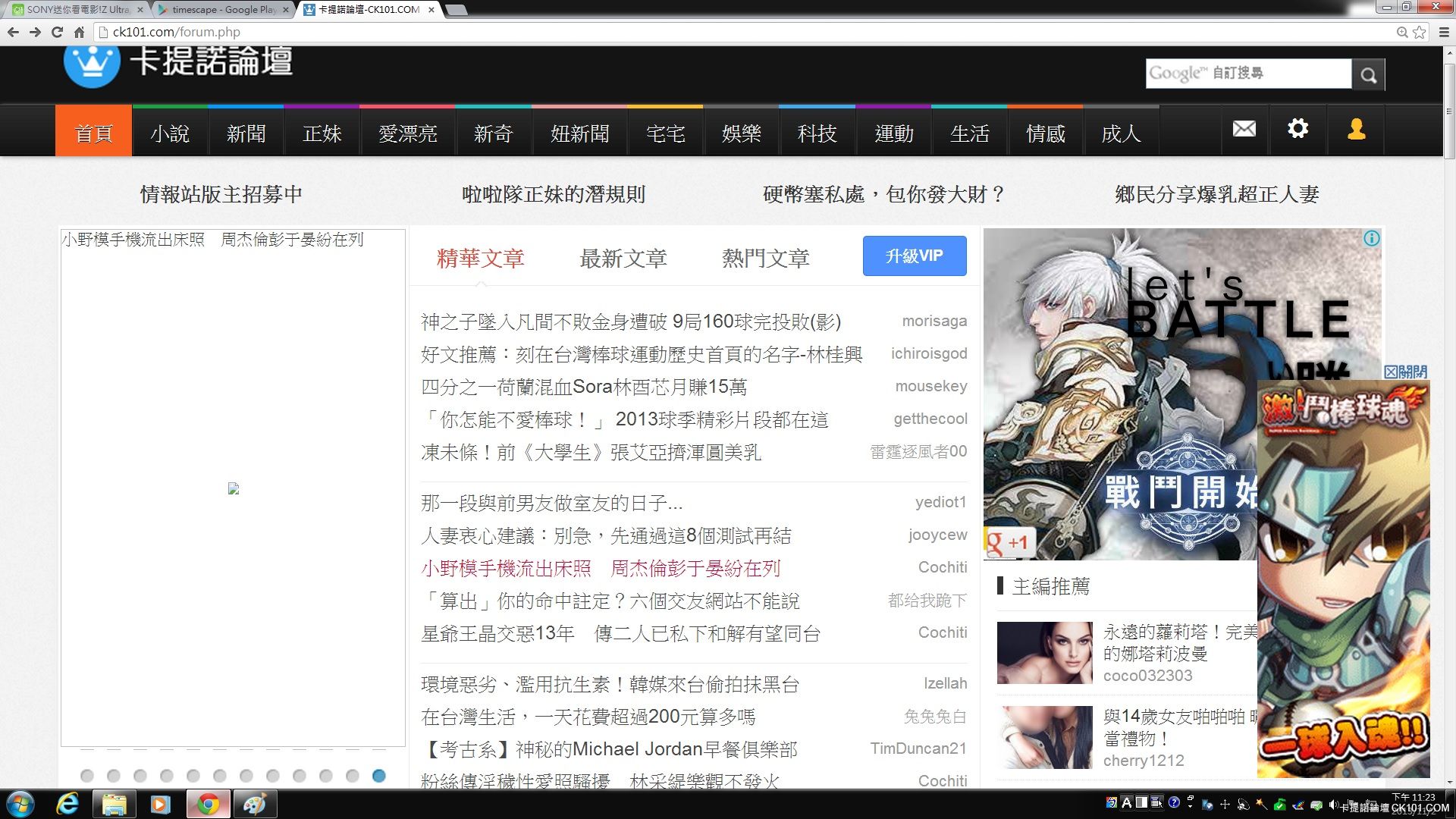1456x819 pixels.
Task: Click the Google custom search input field
Action: [1248, 74]
